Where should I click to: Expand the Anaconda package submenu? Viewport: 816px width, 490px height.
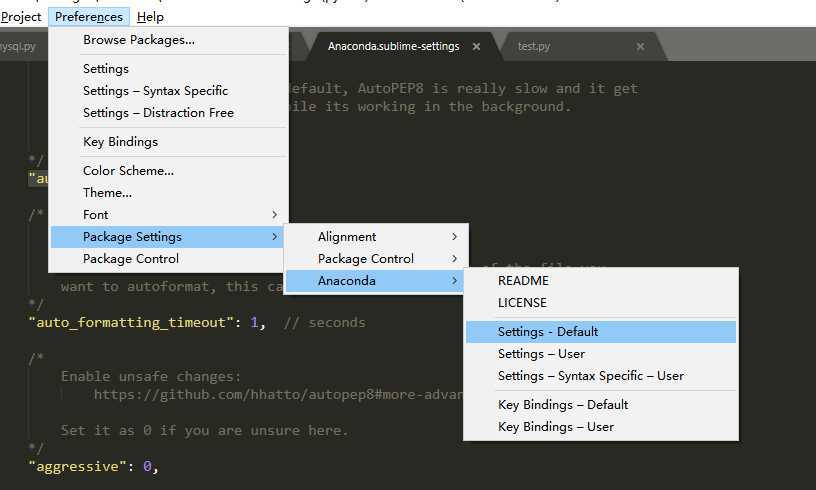coord(374,281)
